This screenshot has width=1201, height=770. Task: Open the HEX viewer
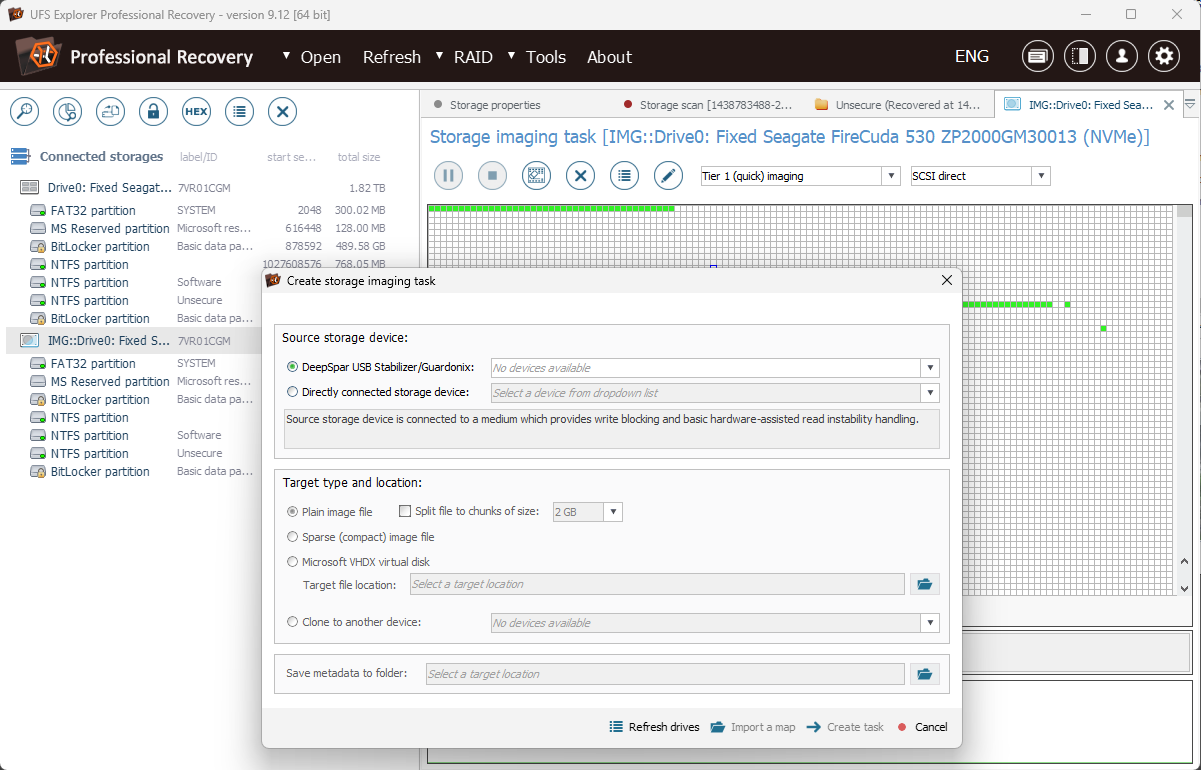tap(196, 111)
